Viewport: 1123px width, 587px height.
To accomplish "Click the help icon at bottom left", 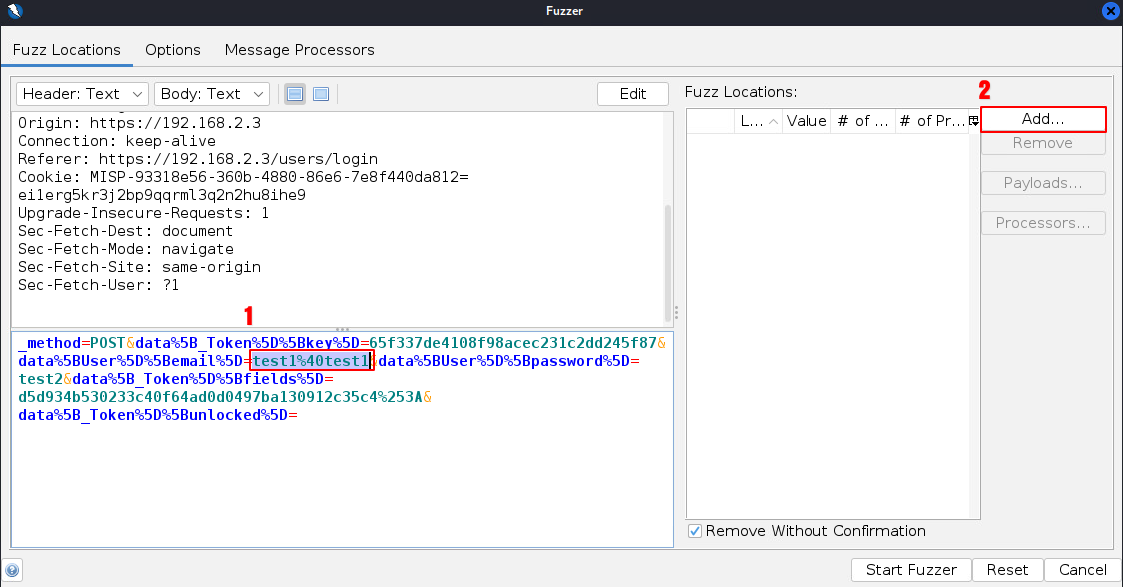I will (13, 570).
